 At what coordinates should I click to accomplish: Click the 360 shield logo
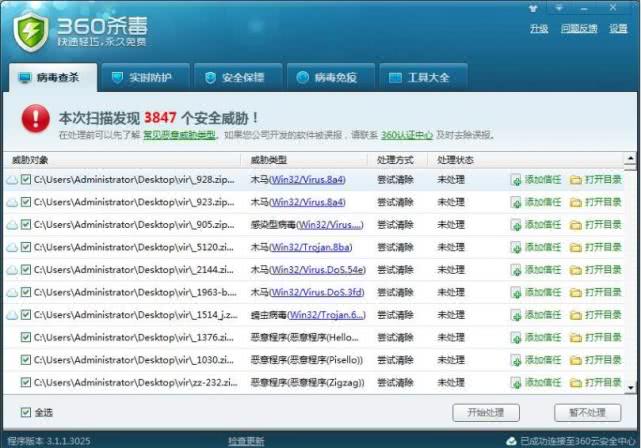coord(31,31)
